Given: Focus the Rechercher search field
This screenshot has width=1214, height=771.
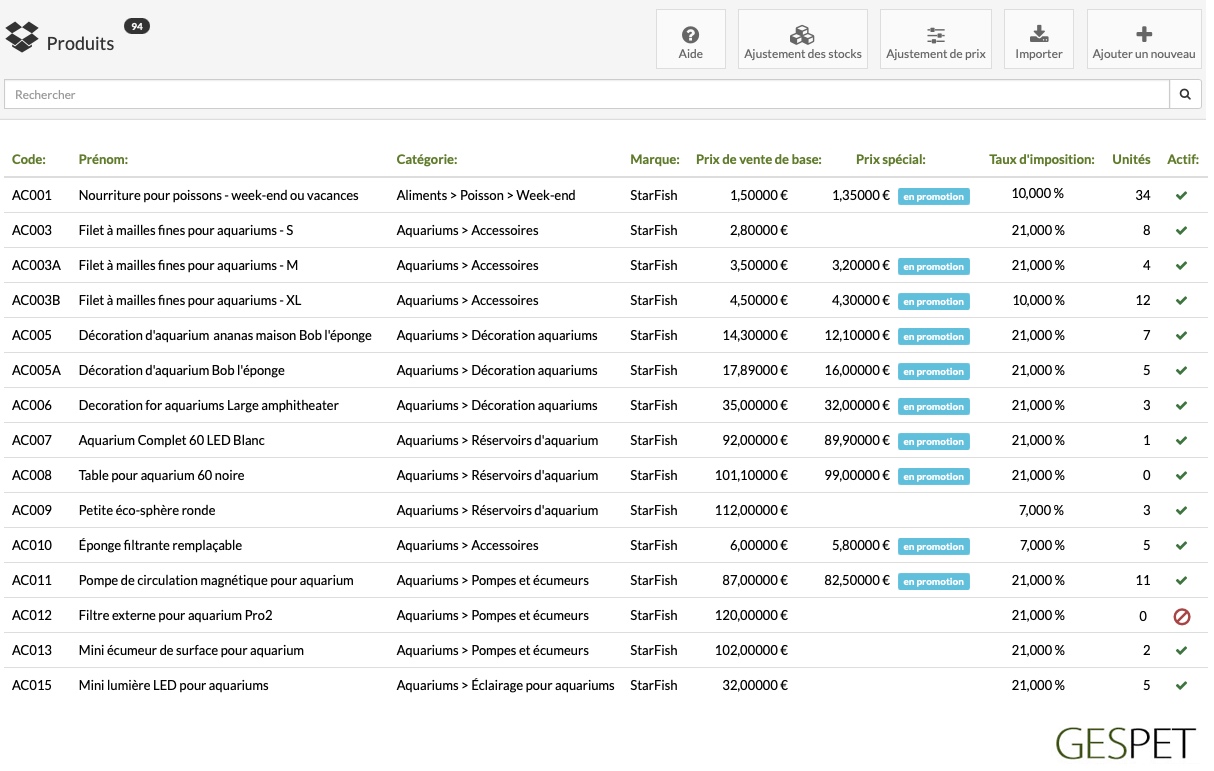Looking at the screenshot, I should point(587,95).
